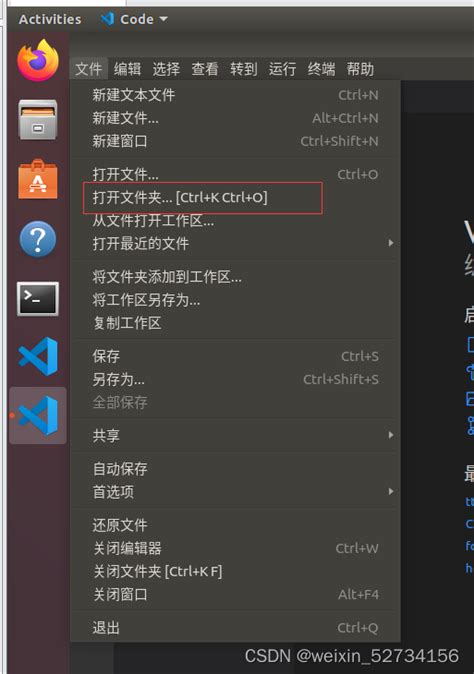The width and height of the screenshot is (474, 674).
Task: Open Firefox from the Ubuntu dock
Action: coord(38,61)
